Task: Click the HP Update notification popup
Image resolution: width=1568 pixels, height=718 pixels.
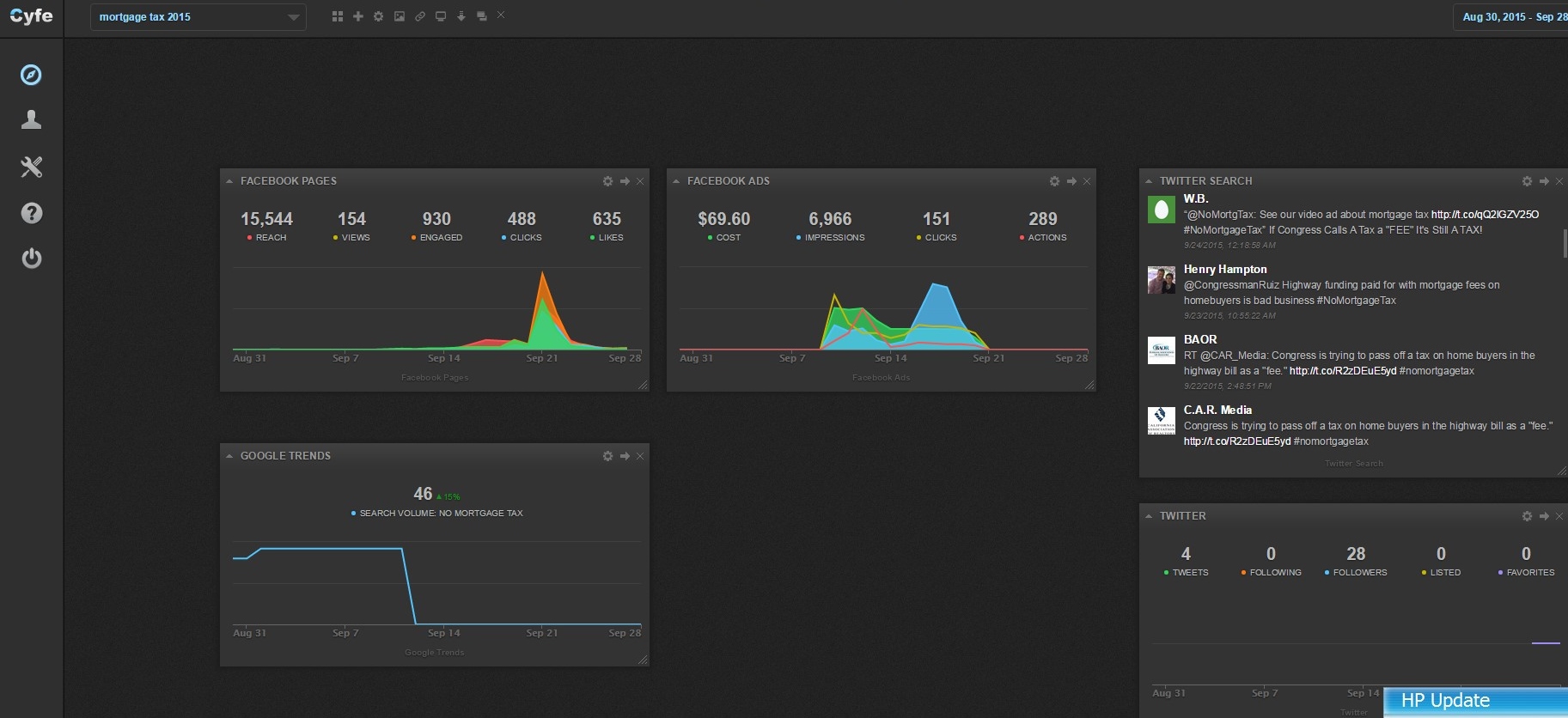Action: (x=1475, y=702)
